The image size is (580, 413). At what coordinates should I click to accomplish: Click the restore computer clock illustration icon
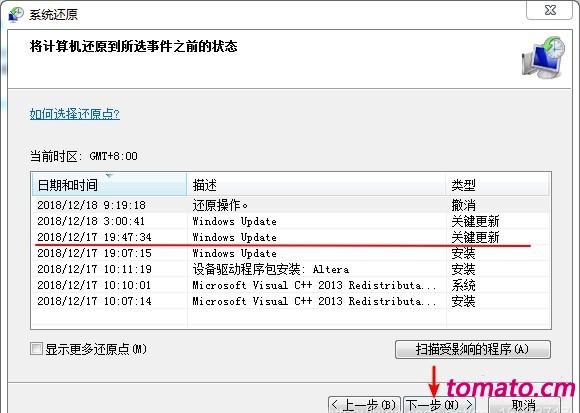point(543,57)
